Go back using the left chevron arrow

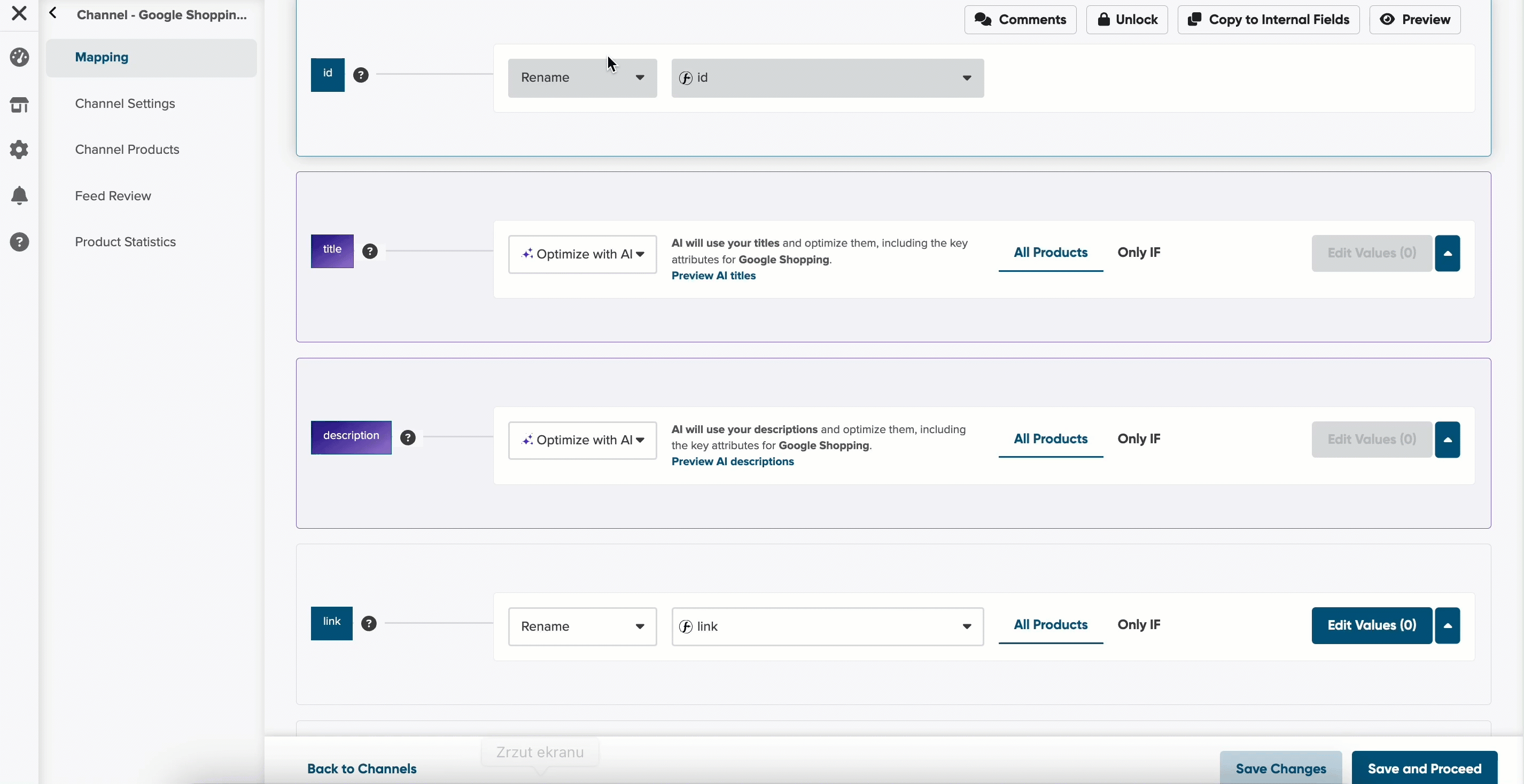coord(53,13)
